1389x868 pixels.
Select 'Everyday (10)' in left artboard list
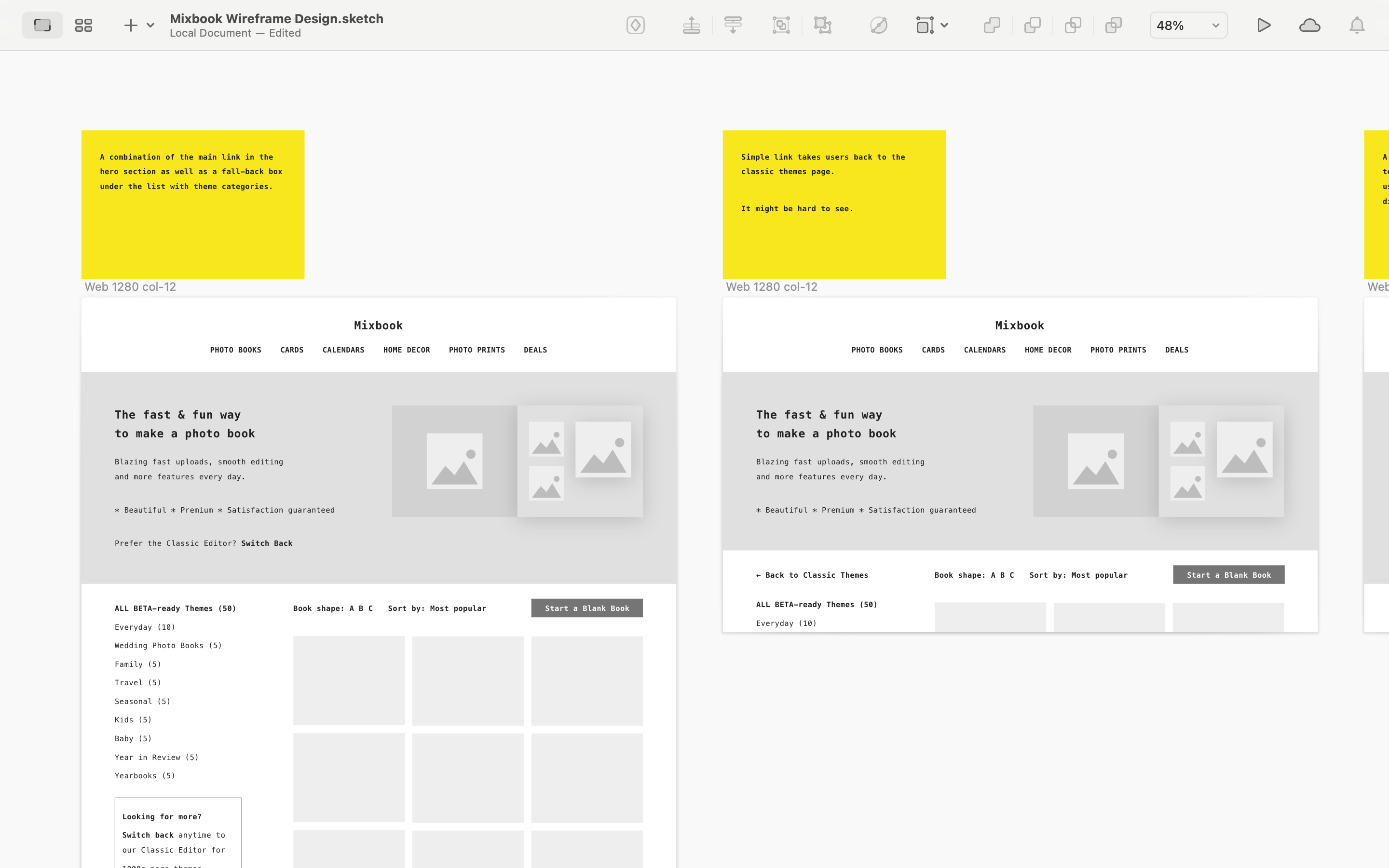pos(145,627)
